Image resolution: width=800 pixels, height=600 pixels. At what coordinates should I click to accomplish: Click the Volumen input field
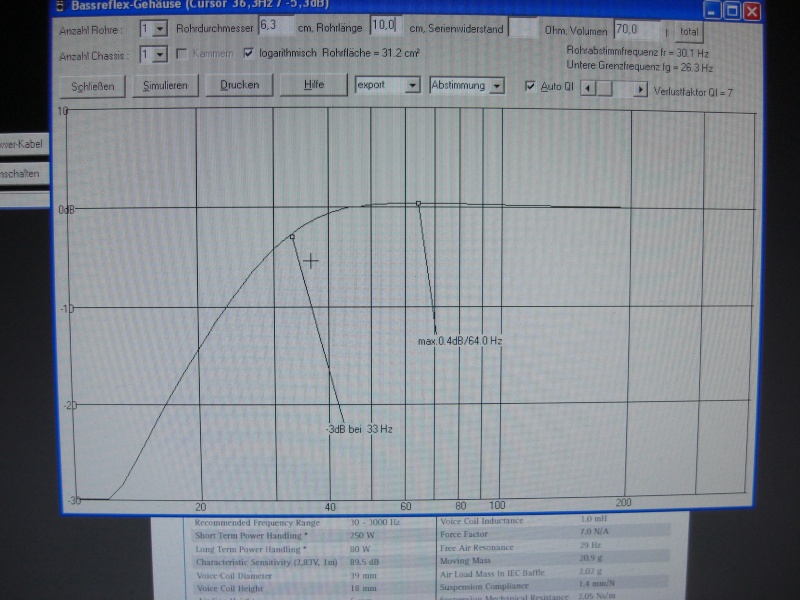click(636, 29)
